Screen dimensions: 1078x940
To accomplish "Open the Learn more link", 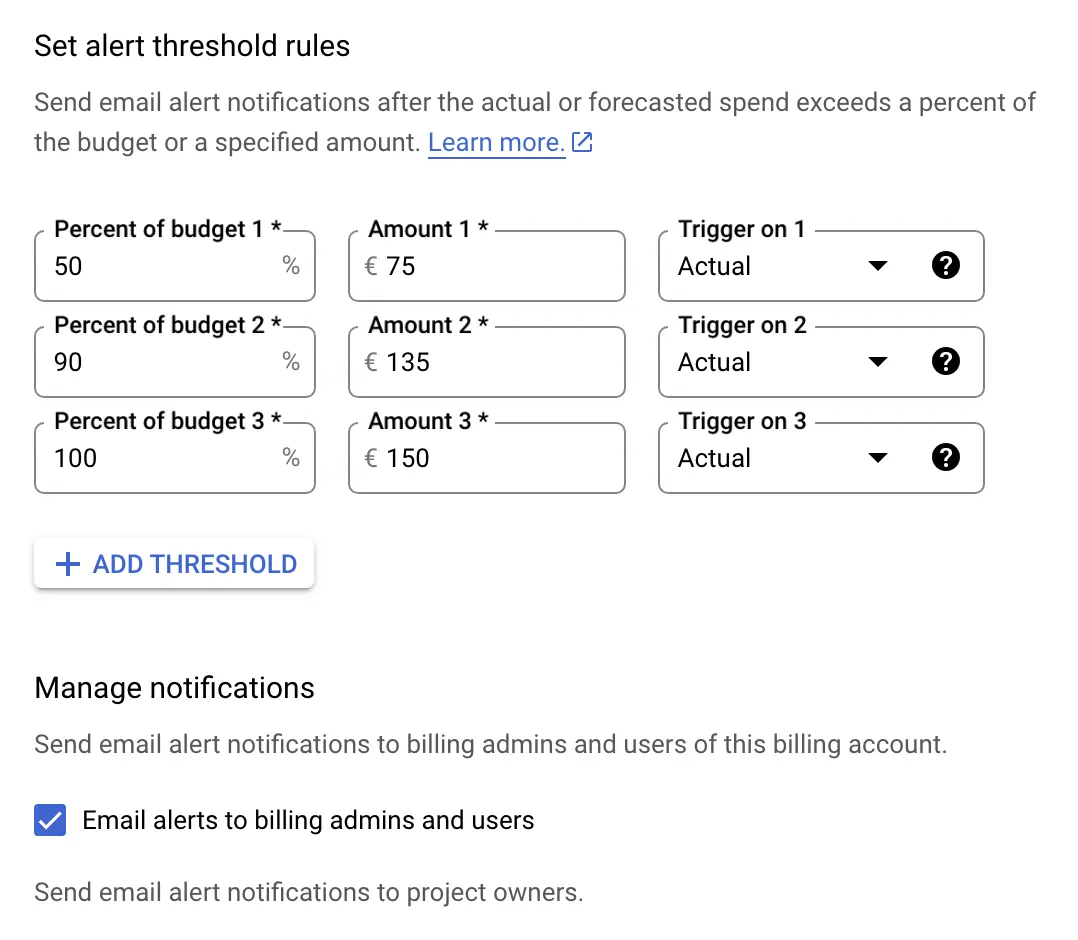I will point(496,143).
